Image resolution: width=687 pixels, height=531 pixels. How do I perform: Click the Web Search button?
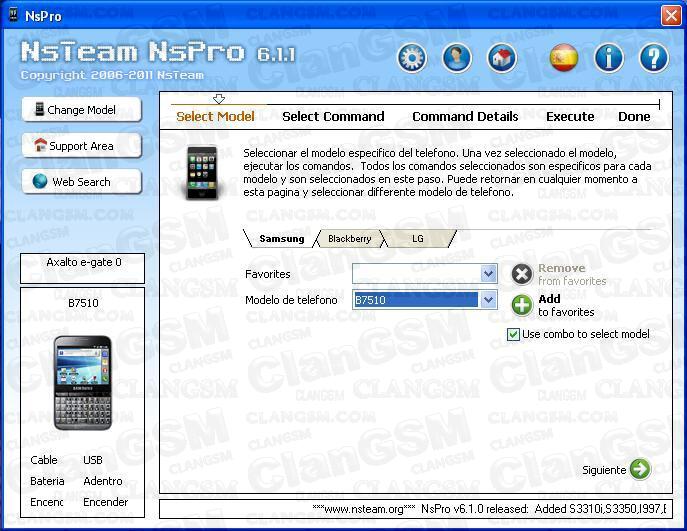coord(81,182)
